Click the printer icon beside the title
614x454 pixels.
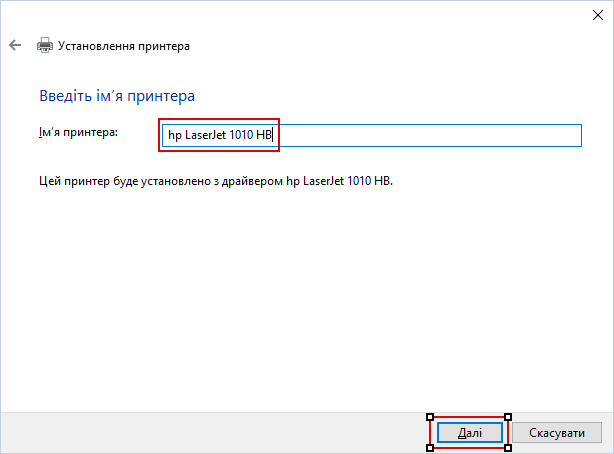pos(45,45)
